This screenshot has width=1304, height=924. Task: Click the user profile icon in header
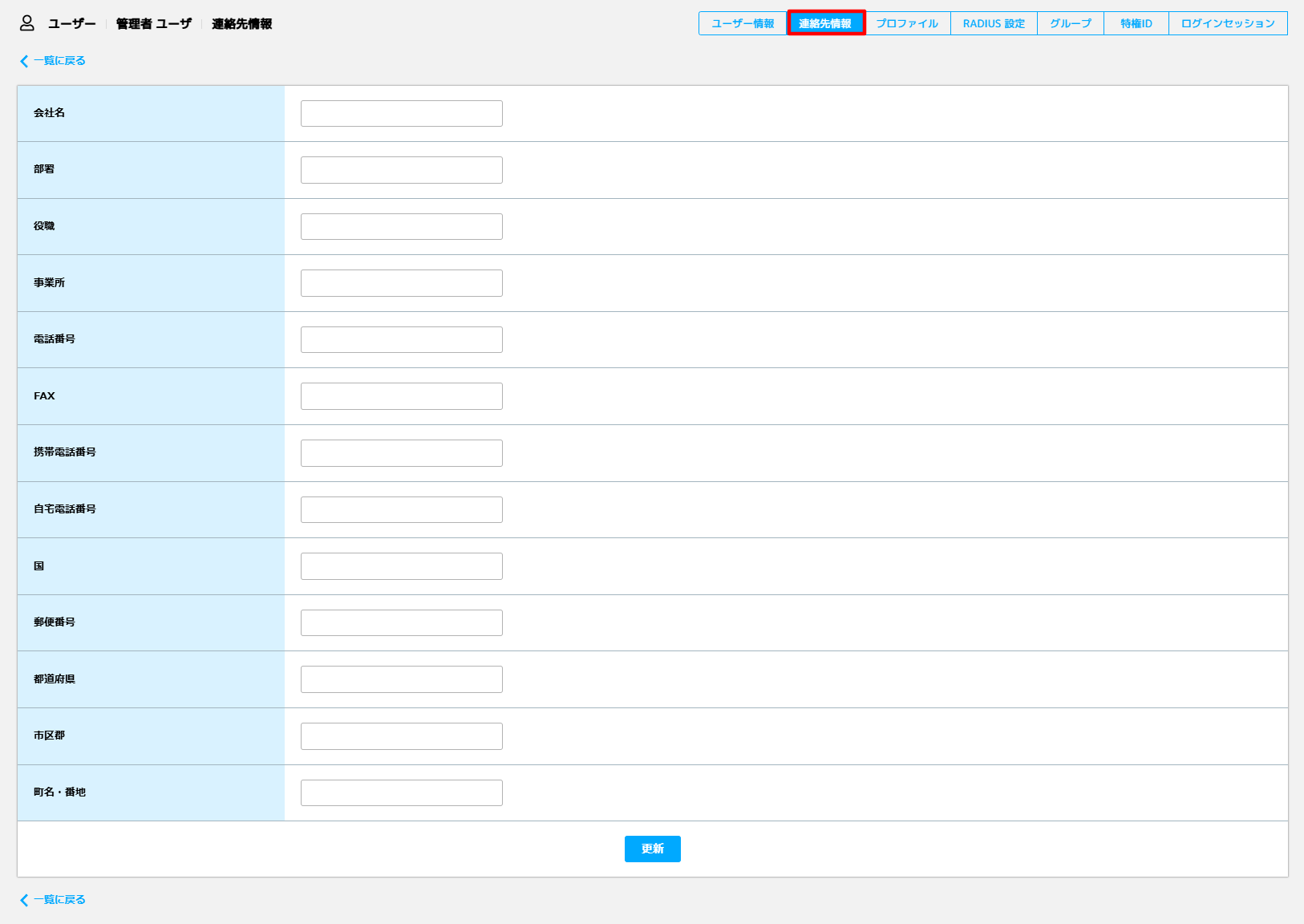click(x=27, y=23)
